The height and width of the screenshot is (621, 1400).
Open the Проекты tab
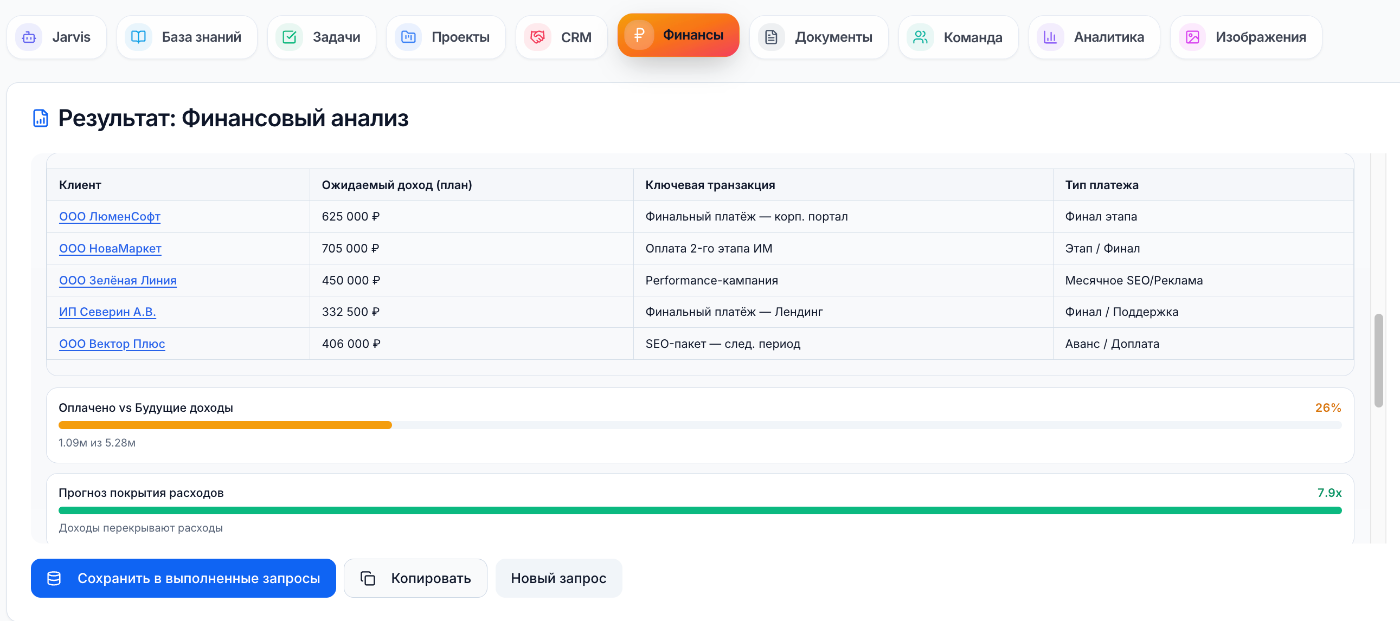click(446, 37)
